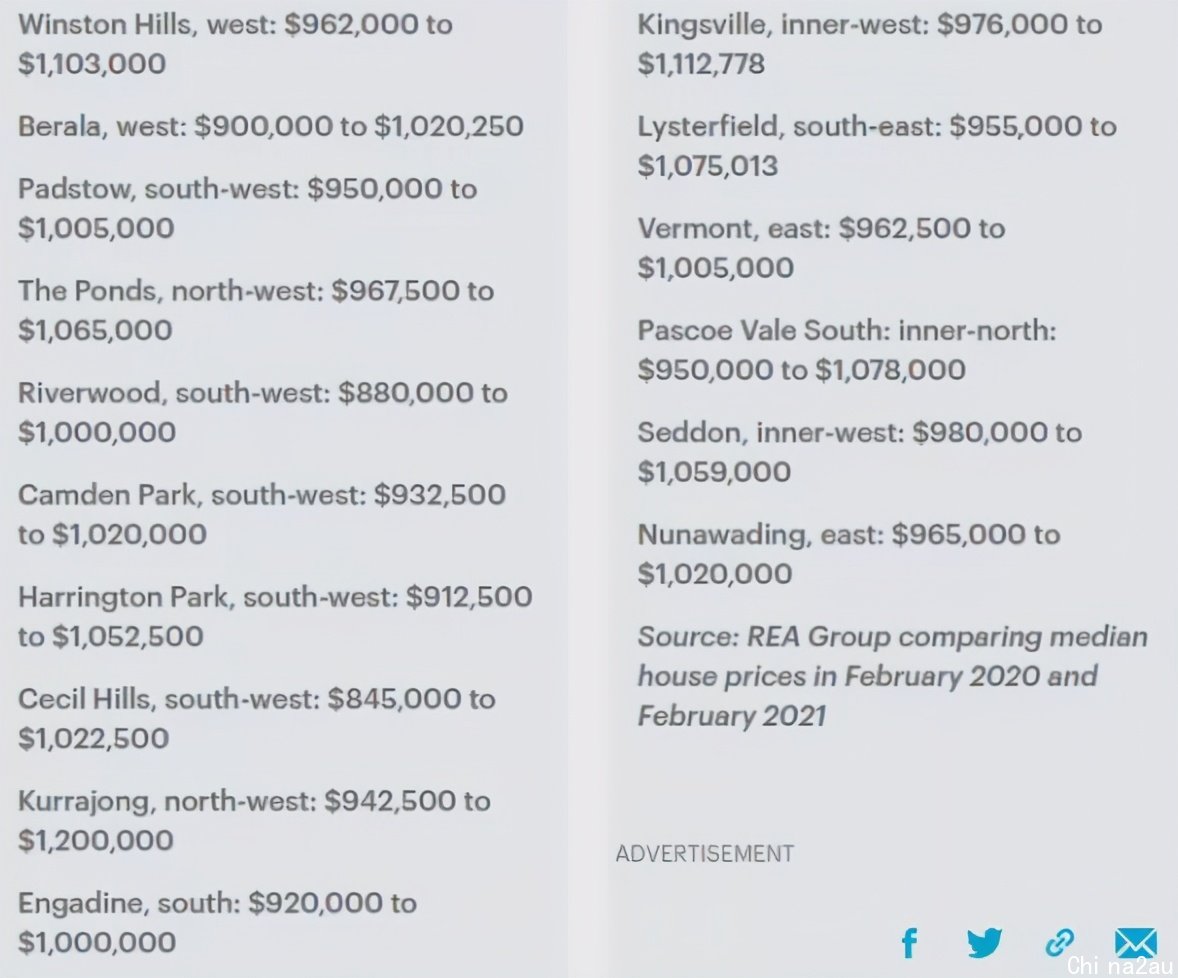Select the Harrington Park listing
Viewport: 1178px width, 978px height.
[x=275, y=617]
